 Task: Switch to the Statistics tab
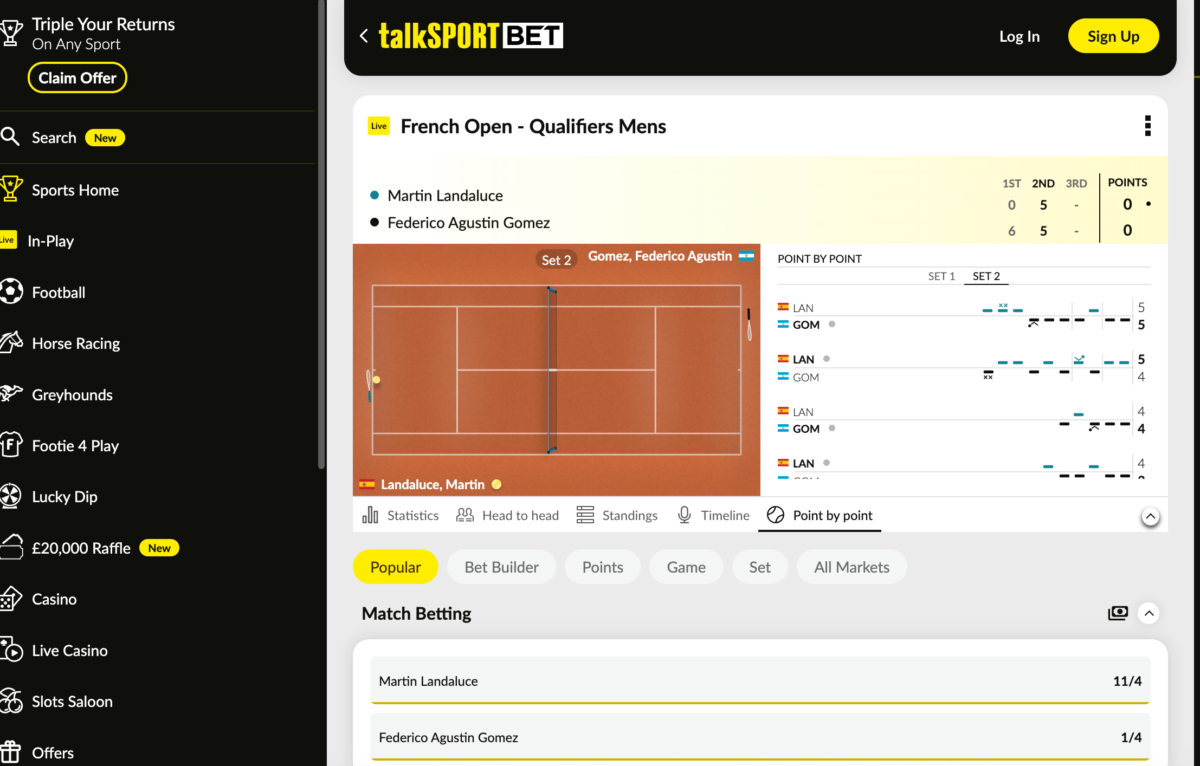(x=400, y=515)
